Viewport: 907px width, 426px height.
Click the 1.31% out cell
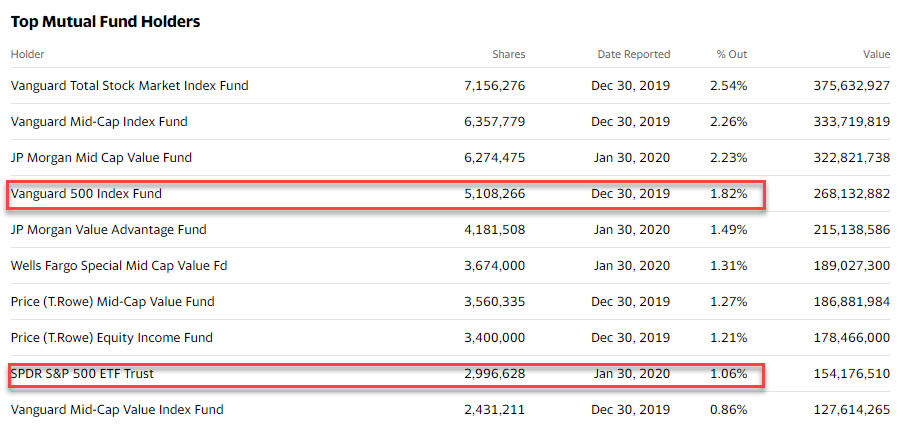point(728,266)
